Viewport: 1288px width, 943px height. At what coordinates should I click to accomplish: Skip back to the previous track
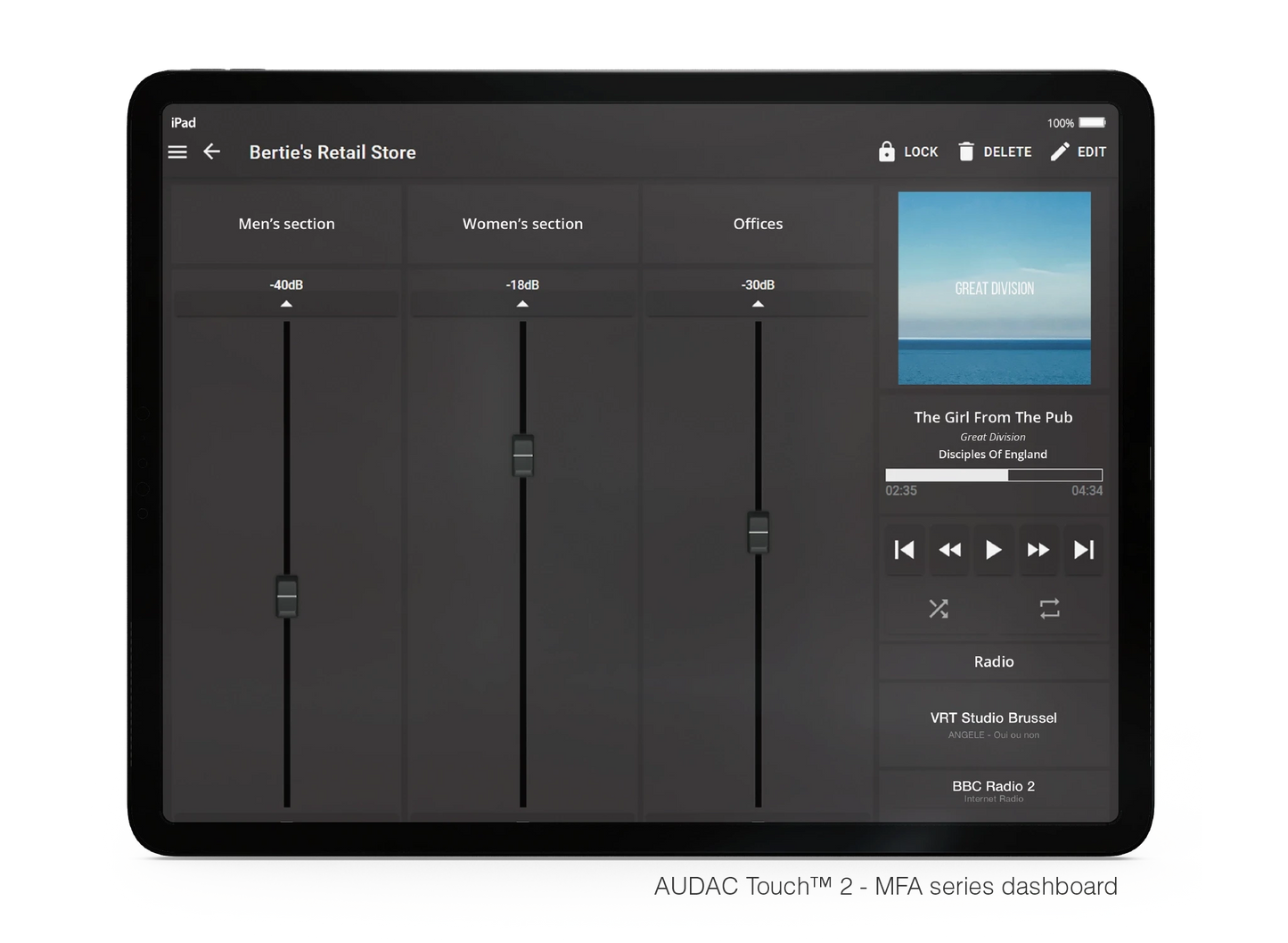(x=904, y=550)
